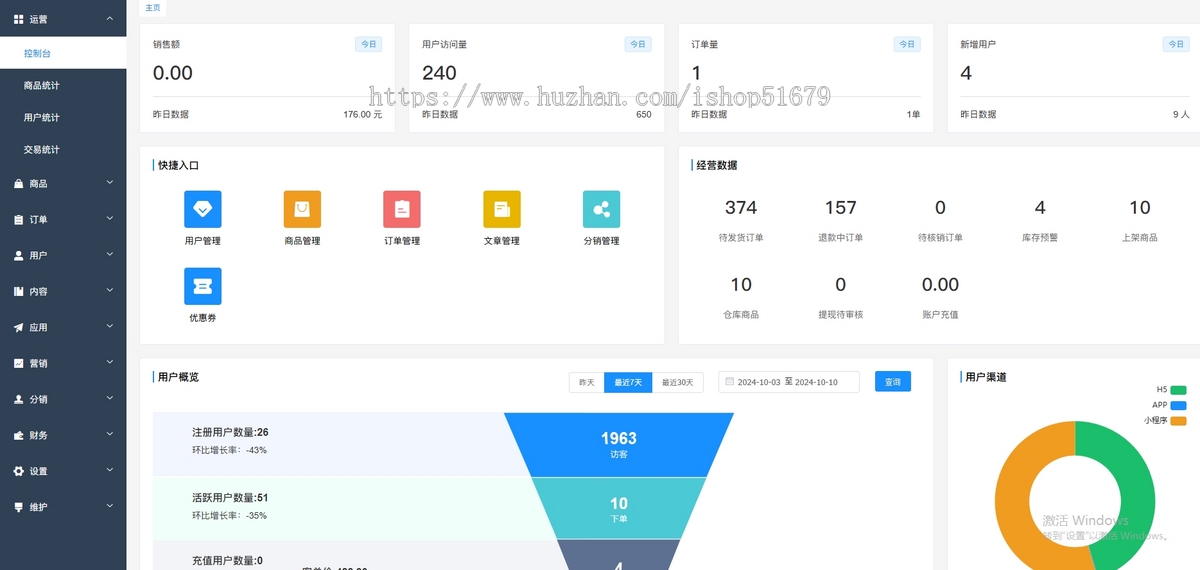Expand the 订单 menu chevron
This screenshot has width=1200, height=570.
pyautogui.click(x=110, y=218)
